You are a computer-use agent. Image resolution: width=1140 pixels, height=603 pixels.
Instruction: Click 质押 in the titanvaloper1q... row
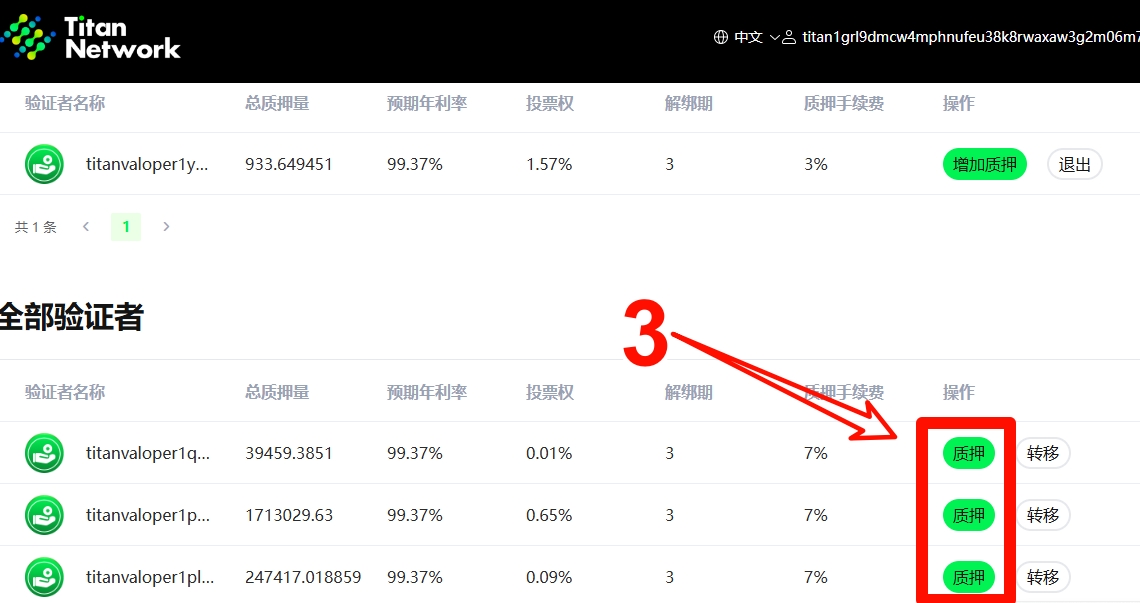(x=968, y=453)
